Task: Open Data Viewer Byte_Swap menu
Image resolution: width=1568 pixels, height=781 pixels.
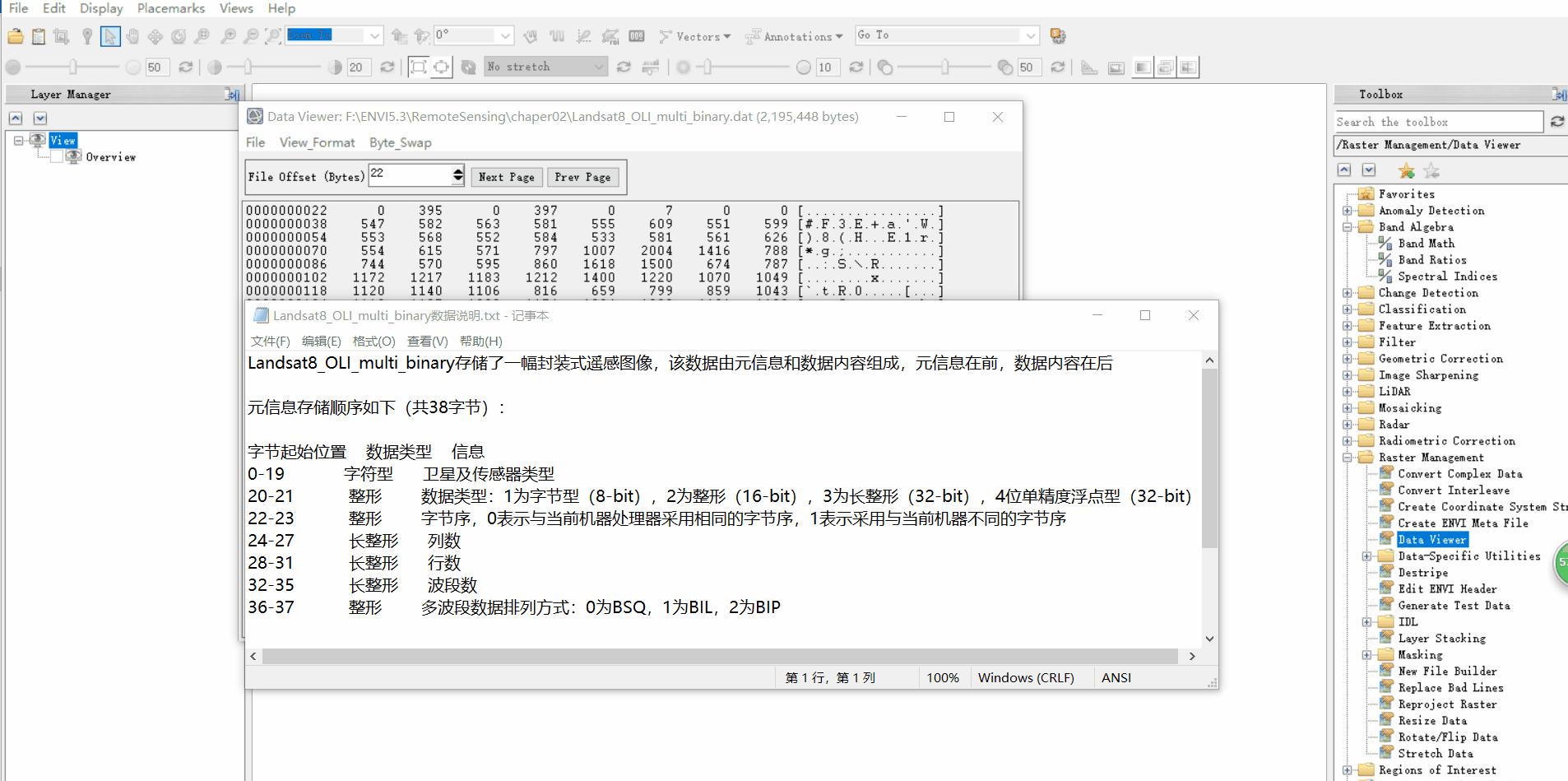Action: coord(401,142)
